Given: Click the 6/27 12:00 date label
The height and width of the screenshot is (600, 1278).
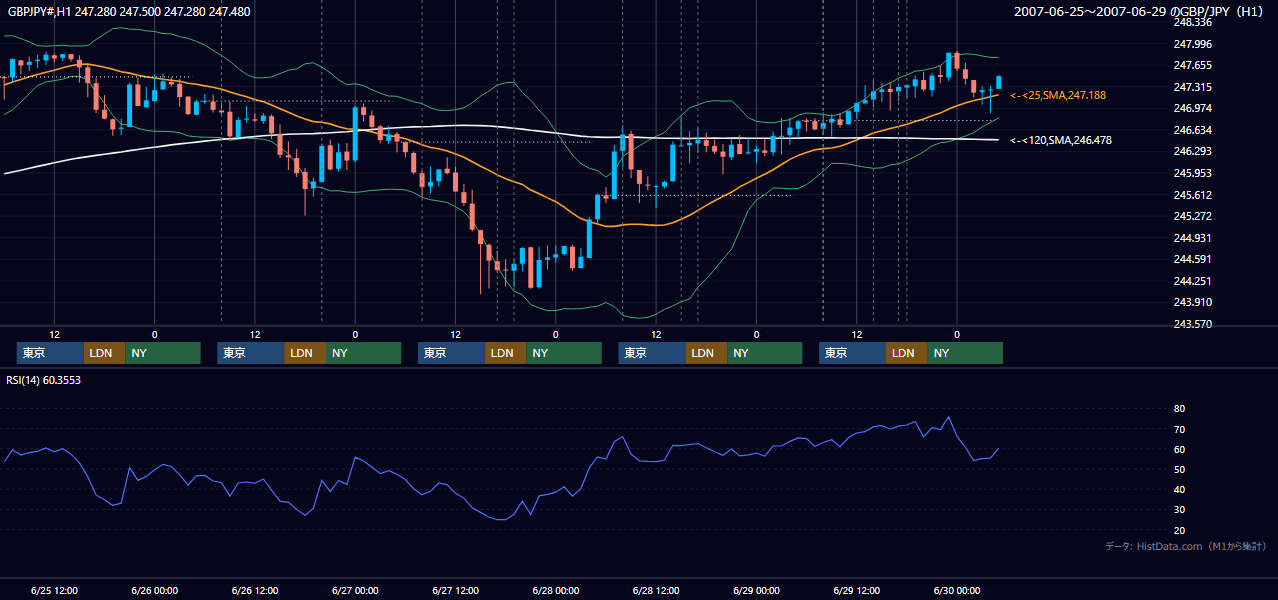Looking at the screenshot, I should point(456,591).
